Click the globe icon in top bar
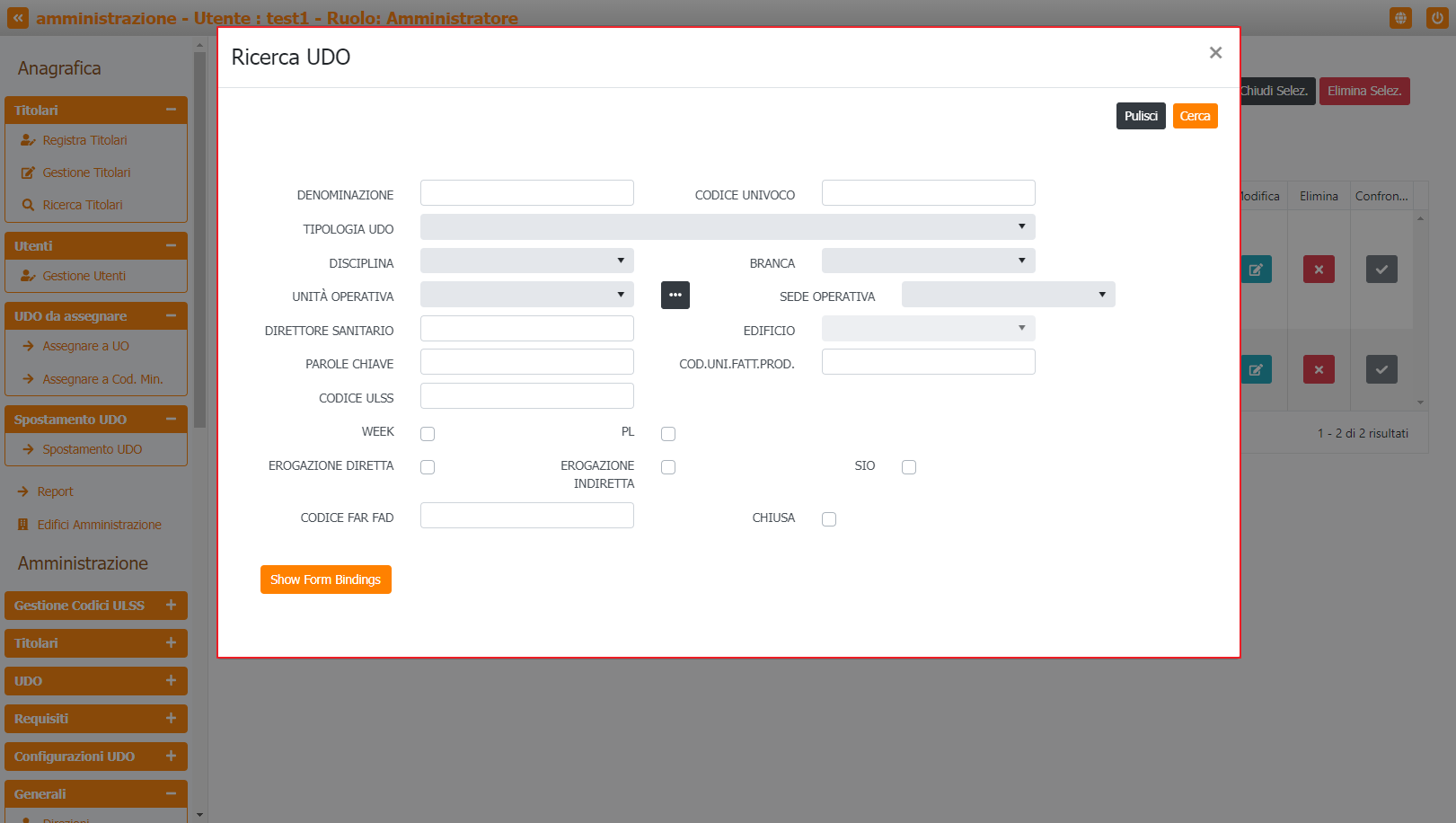The width and height of the screenshot is (1456, 823). point(1400,18)
